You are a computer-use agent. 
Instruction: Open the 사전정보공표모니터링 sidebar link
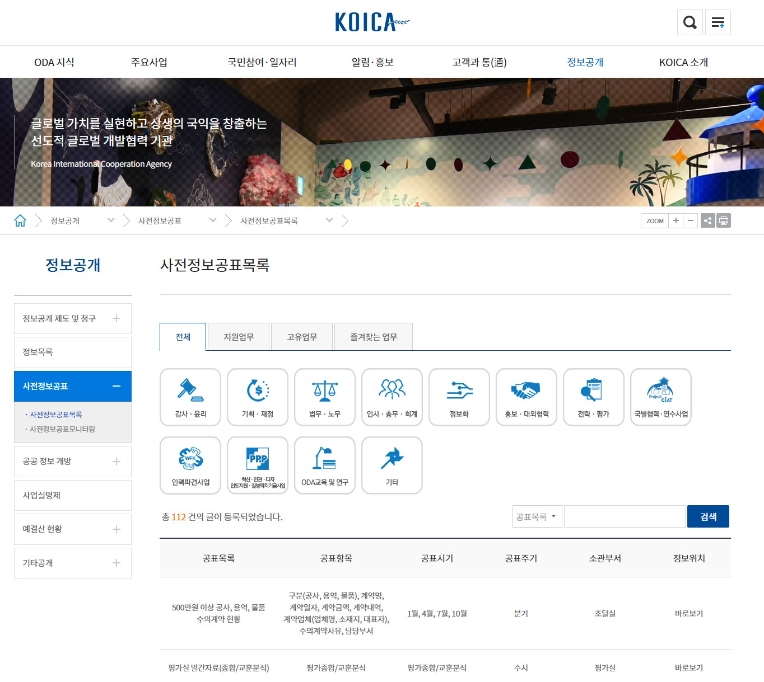(x=64, y=428)
